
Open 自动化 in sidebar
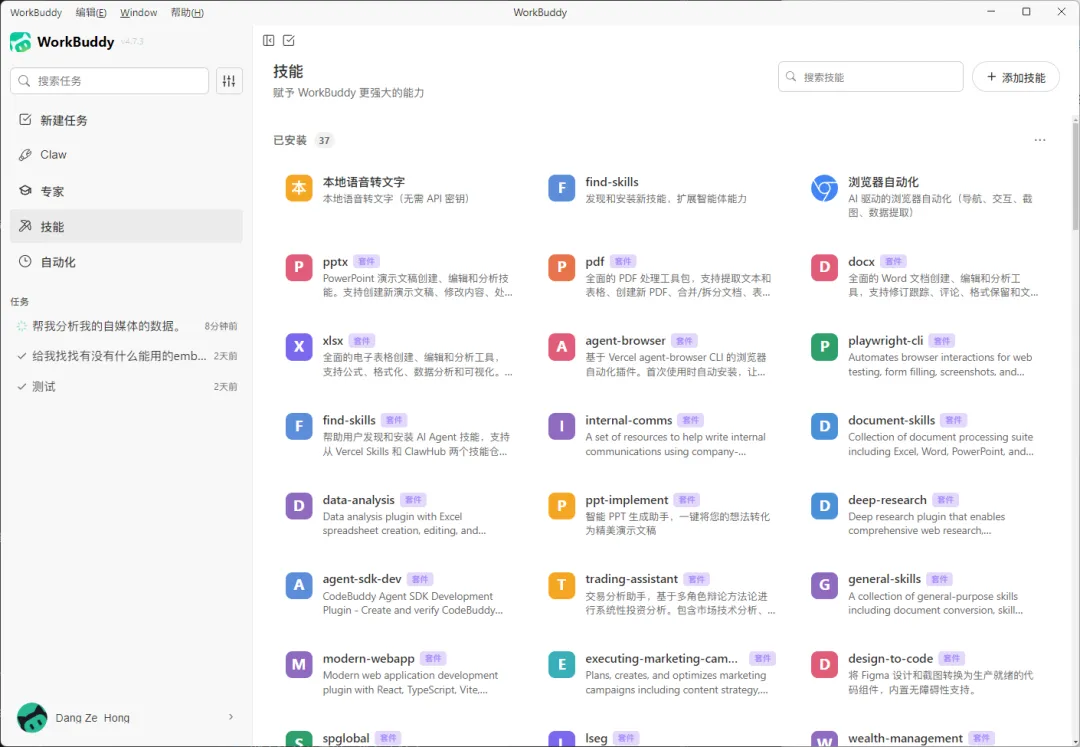tap(126, 262)
